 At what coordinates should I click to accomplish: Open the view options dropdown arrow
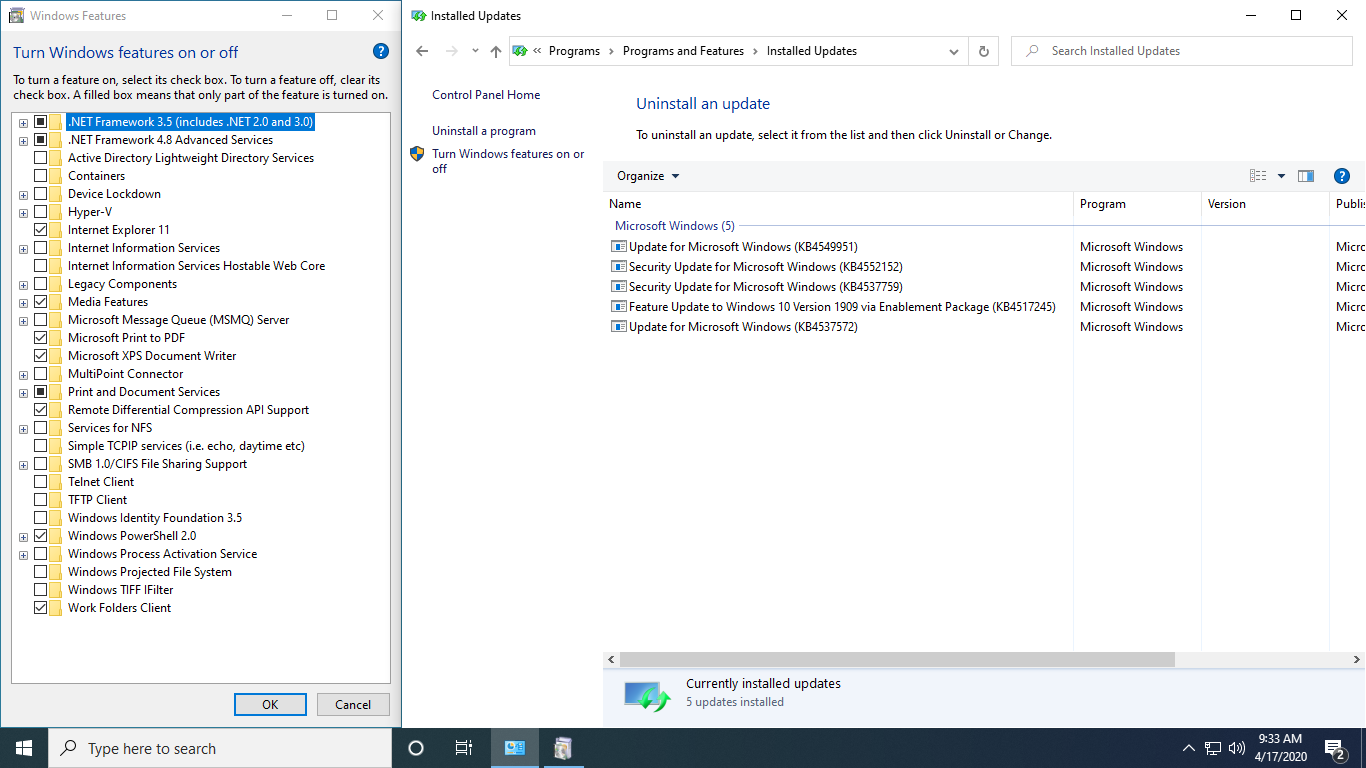pos(1281,176)
